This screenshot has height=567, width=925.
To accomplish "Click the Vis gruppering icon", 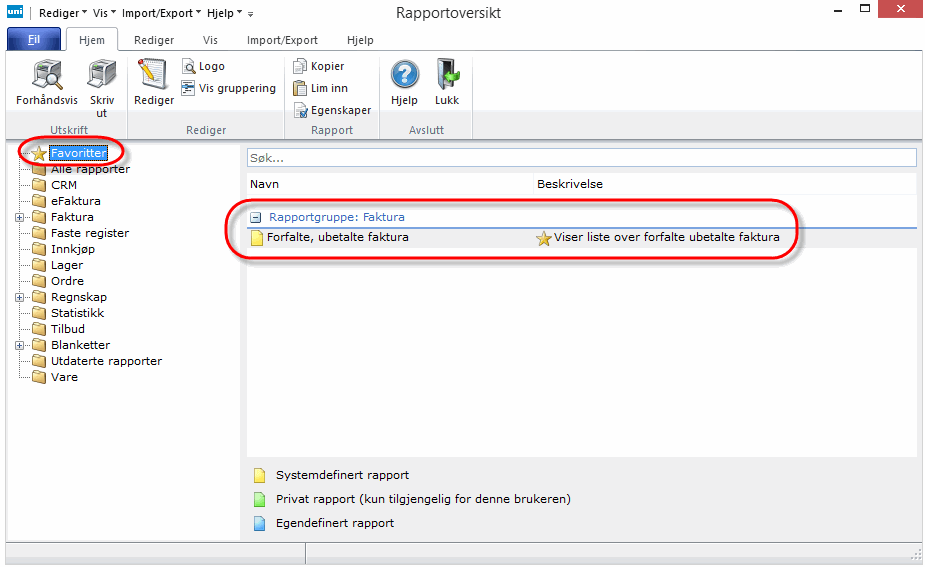I will pos(188,88).
